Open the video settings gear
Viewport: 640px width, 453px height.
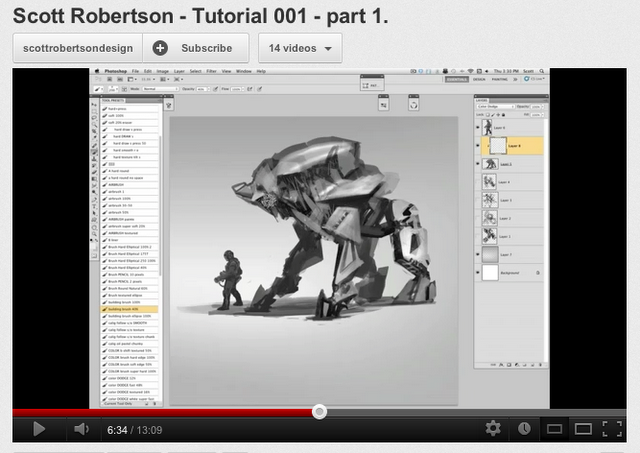(493, 429)
